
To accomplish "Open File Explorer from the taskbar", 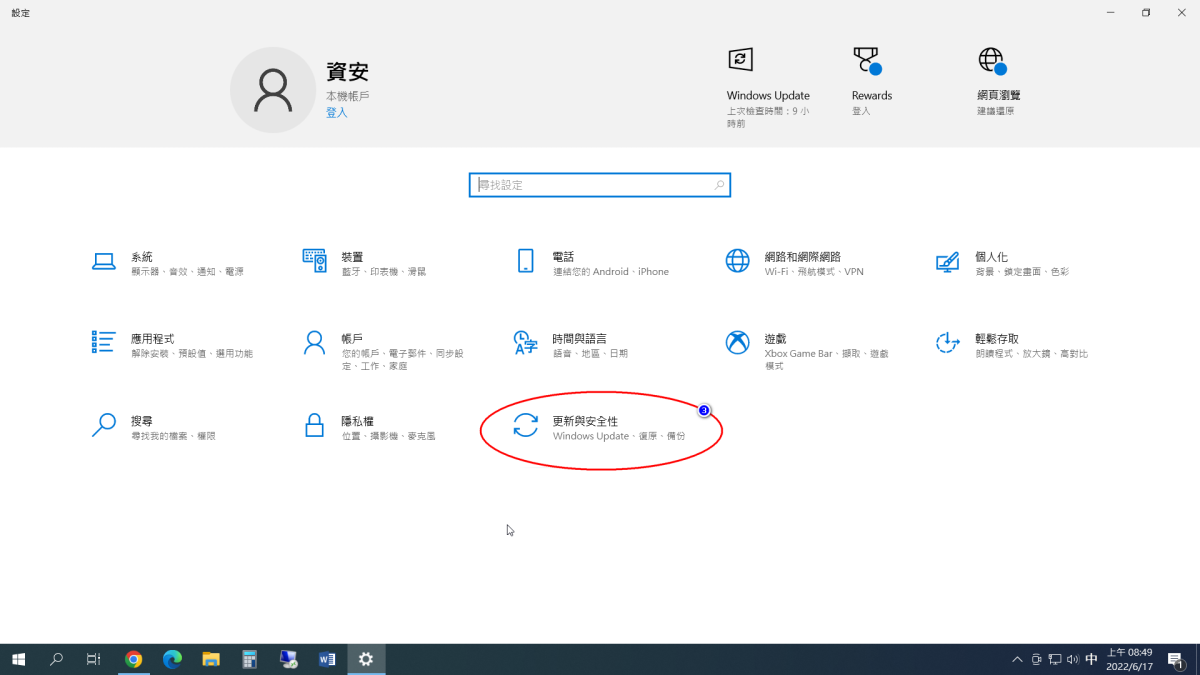I will pyautogui.click(x=211, y=659).
